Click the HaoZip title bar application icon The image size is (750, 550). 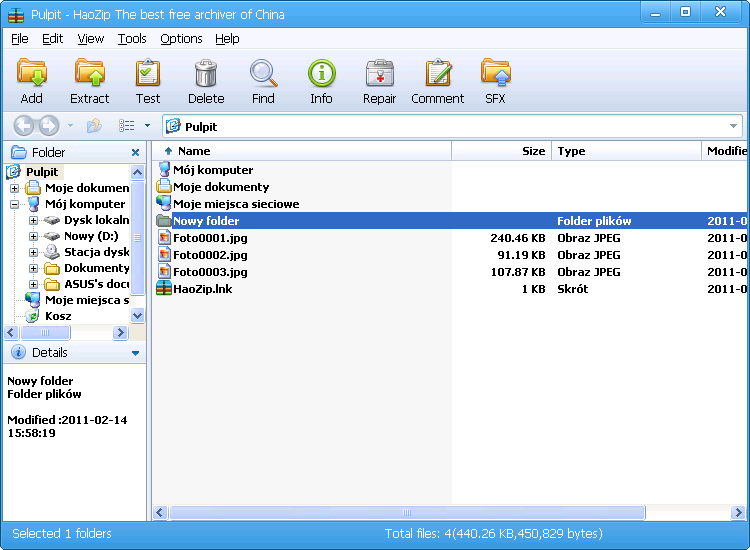coord(16,15)
